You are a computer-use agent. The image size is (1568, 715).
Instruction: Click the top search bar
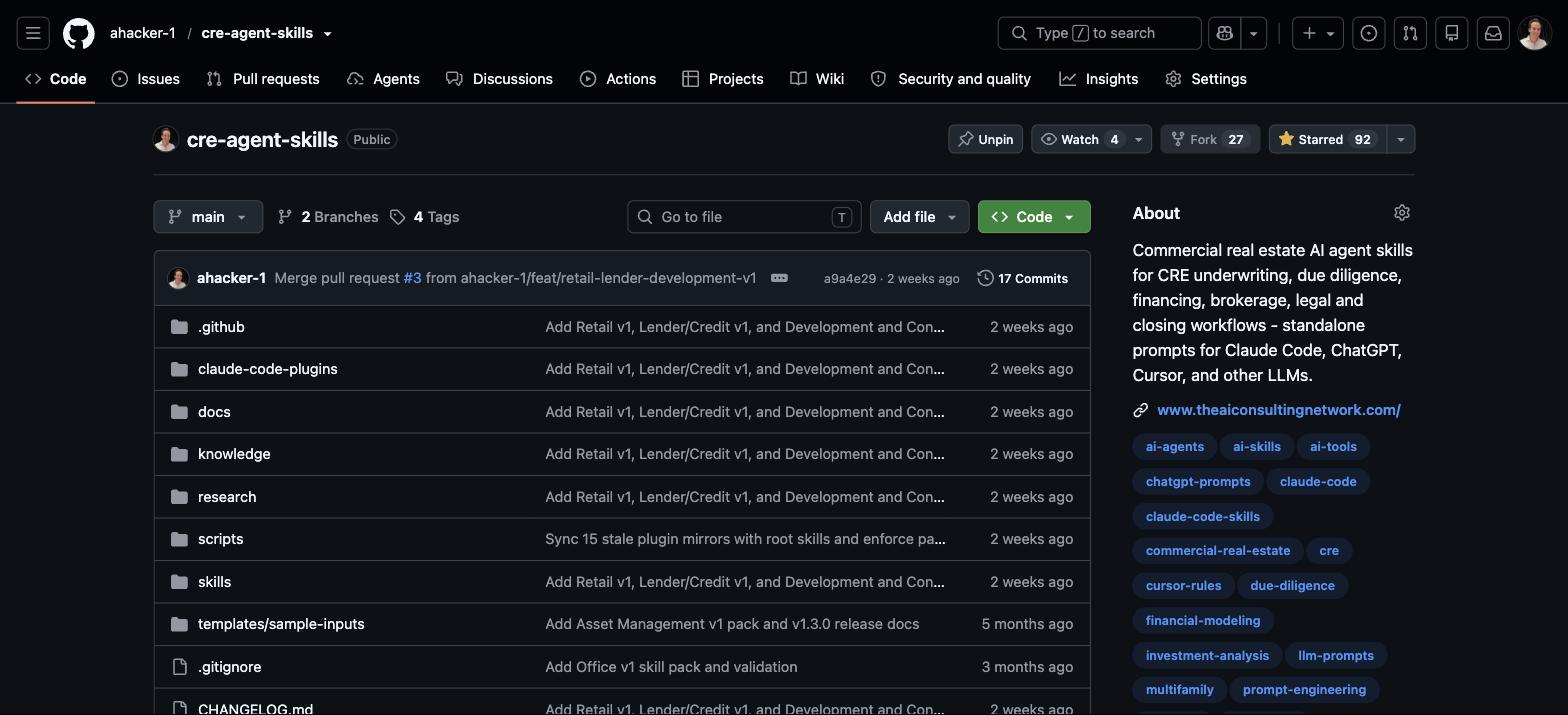pyautogui.click(x=1100, y=33)
